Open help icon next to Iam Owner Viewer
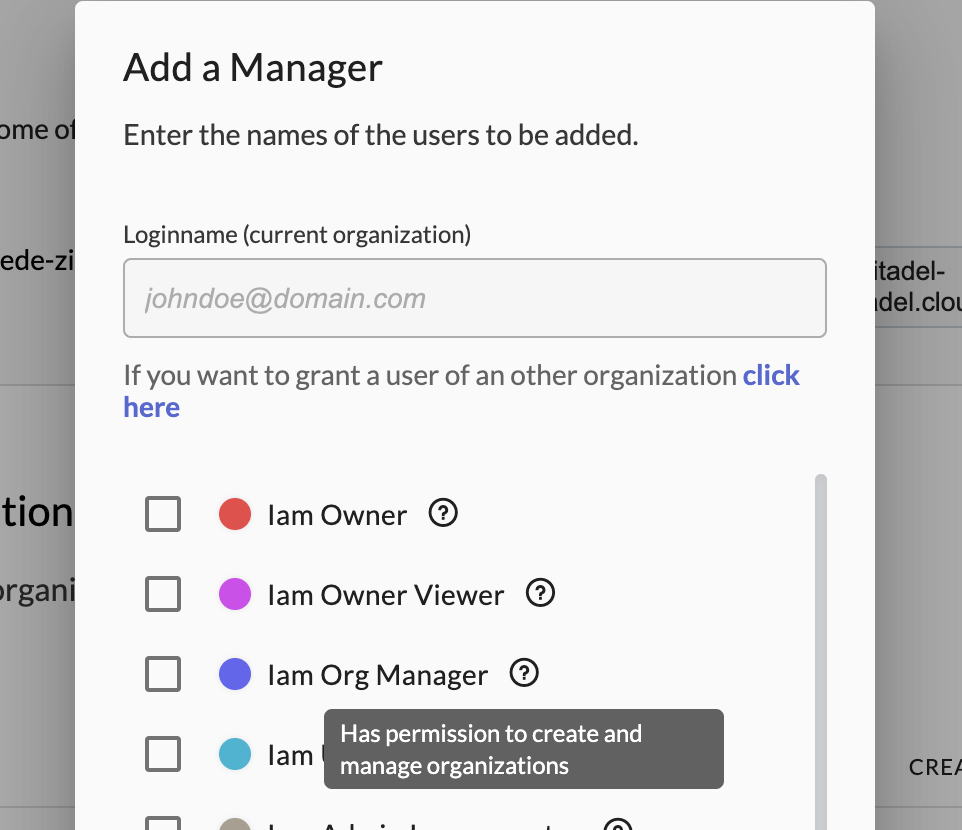Viewport: 962px width, 830px height. (541, 593)
